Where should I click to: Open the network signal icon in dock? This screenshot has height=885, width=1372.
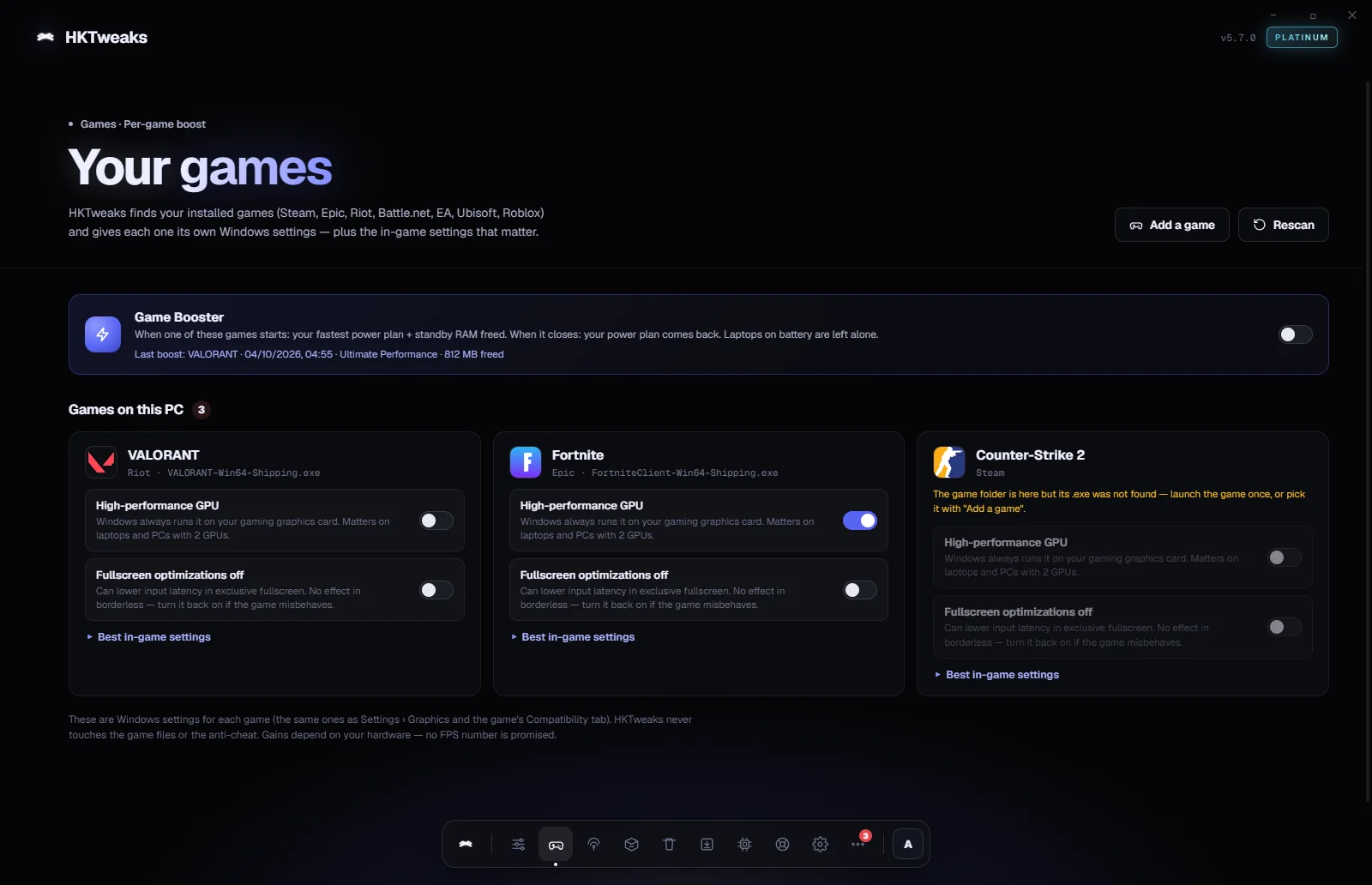[x=593, y=844]
